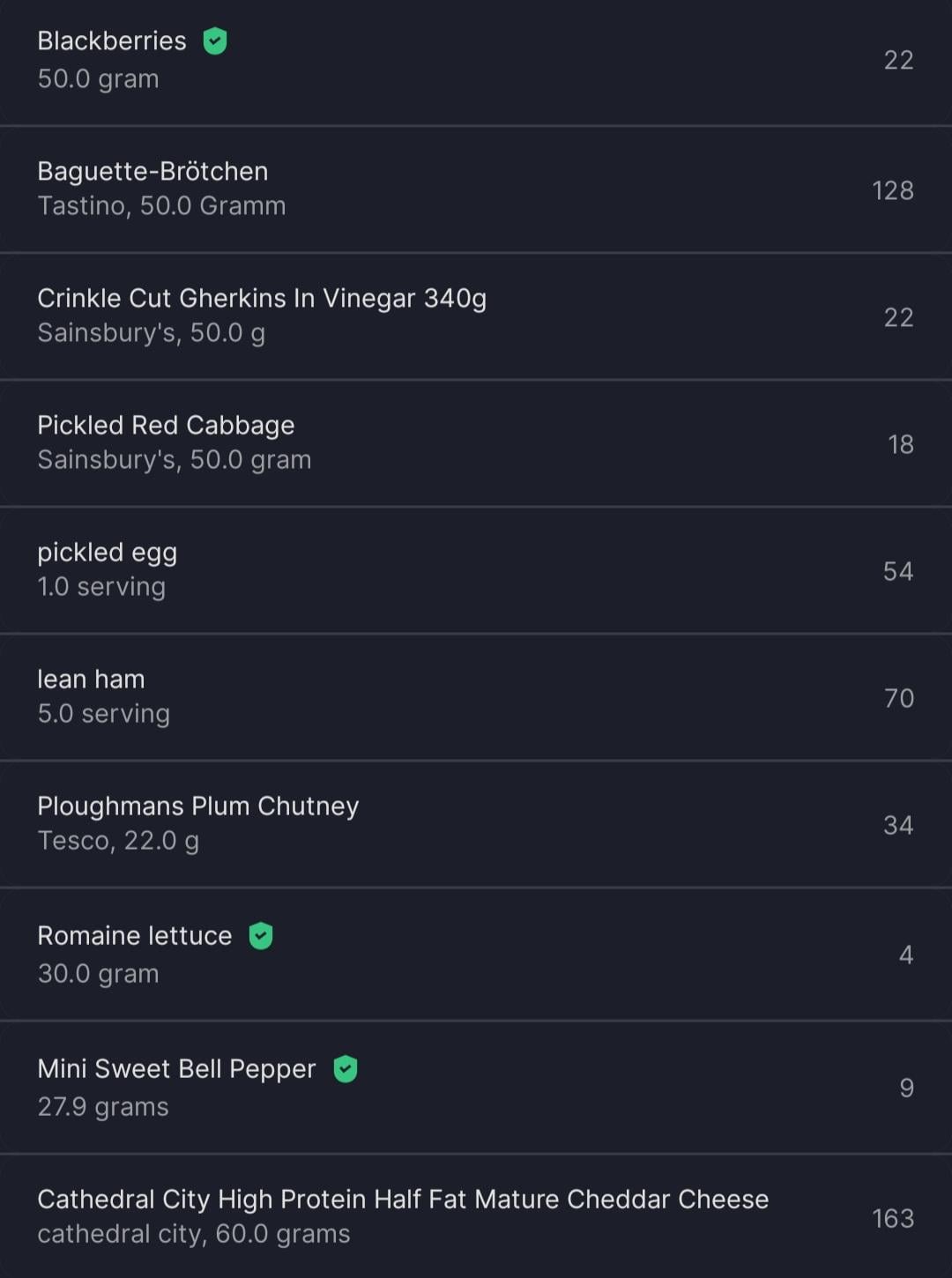Open the Pickled Red Cabbage item
Screen dimensions: 952x1278
(166, 426)
